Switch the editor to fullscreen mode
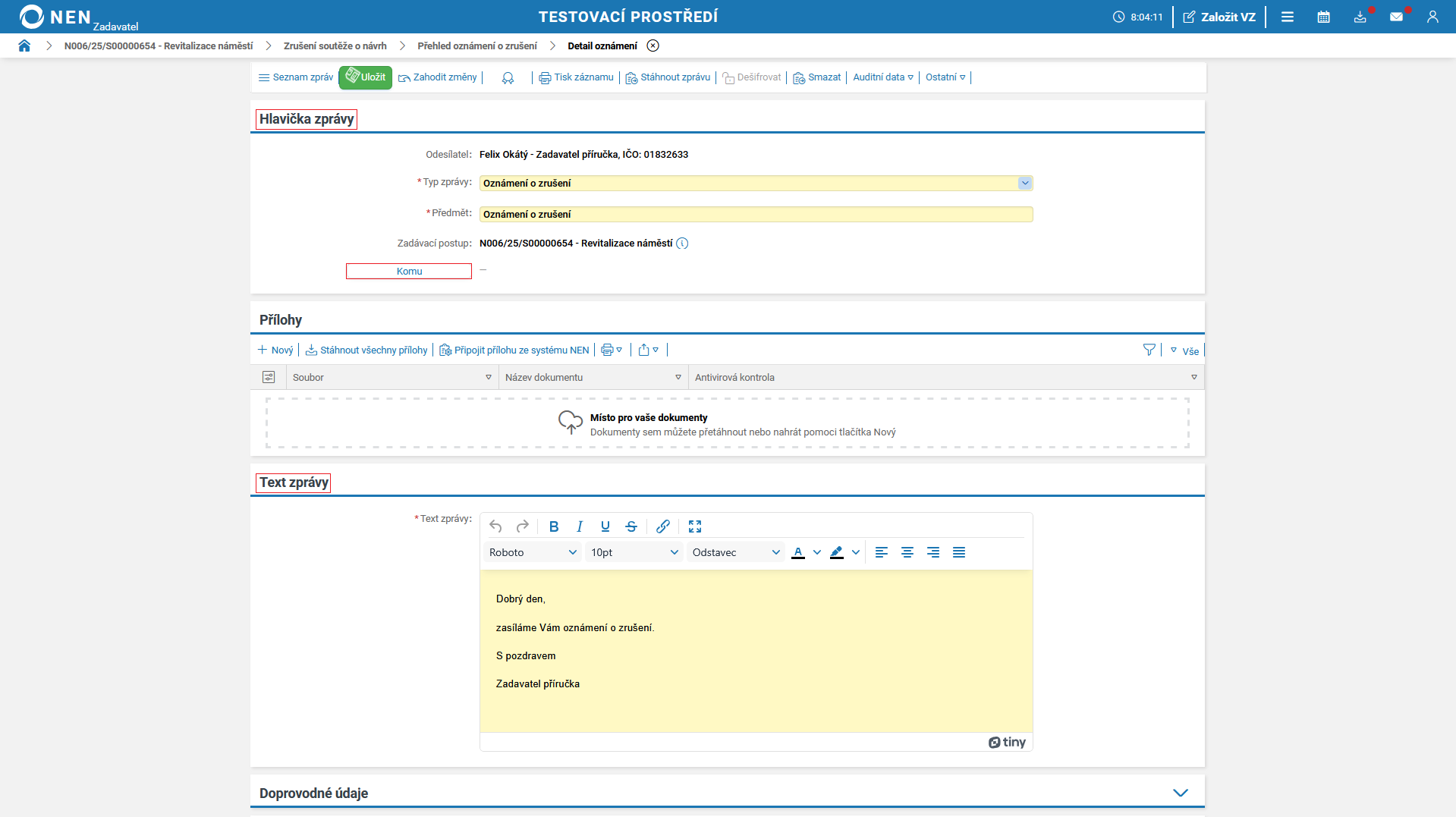 (x=694, y=526)
